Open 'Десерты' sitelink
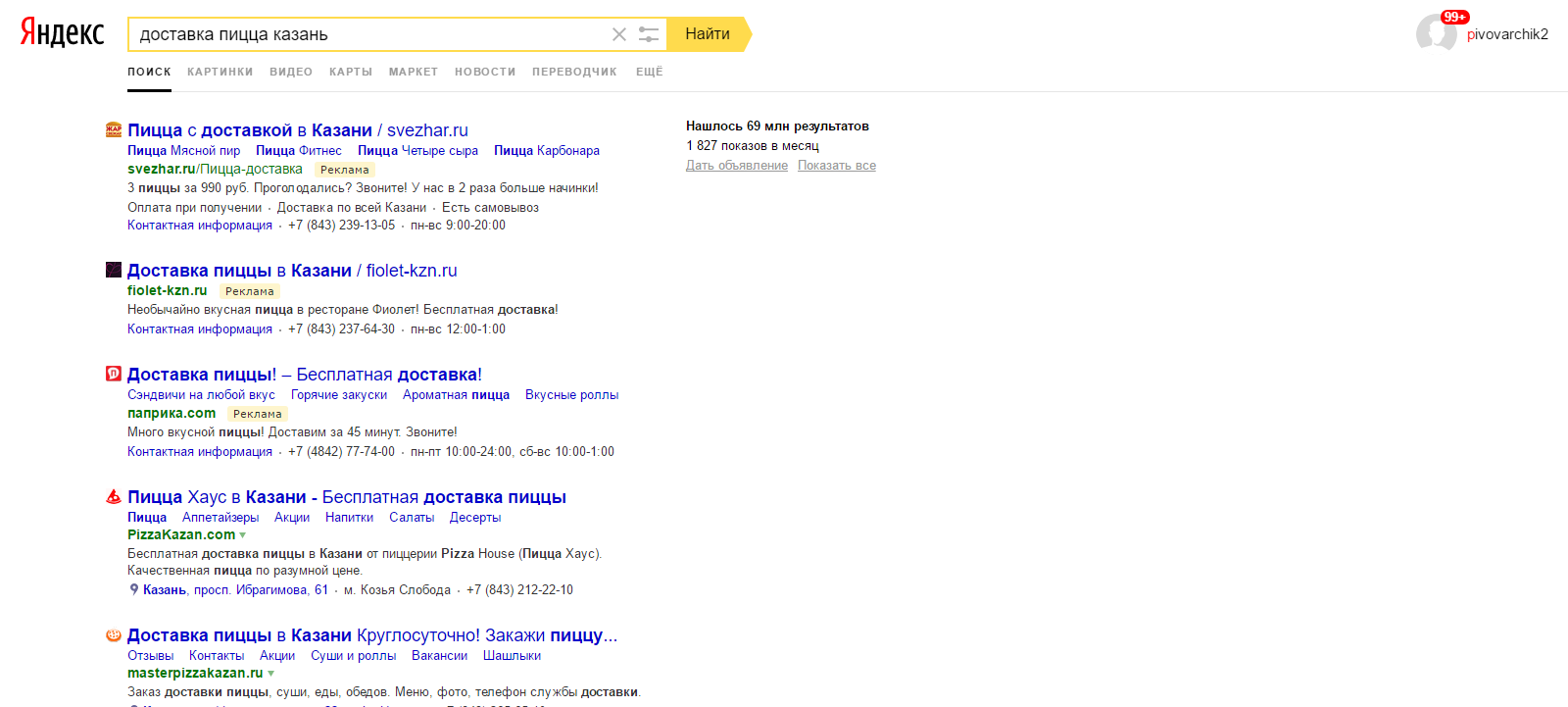Screen dimensions: 1568x707 click(x=475, y=517)
